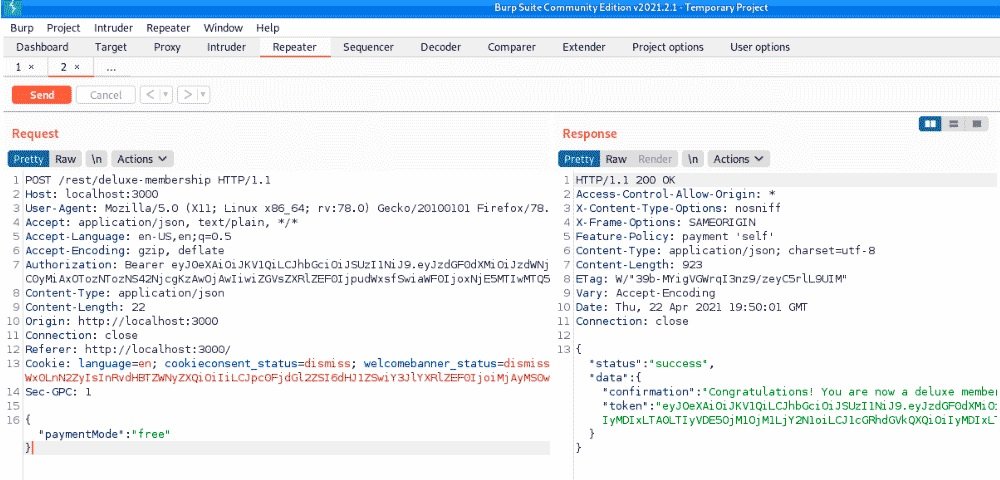Go forward to next request in history
The image size is (1000, 480).
(x=187, y=95)
